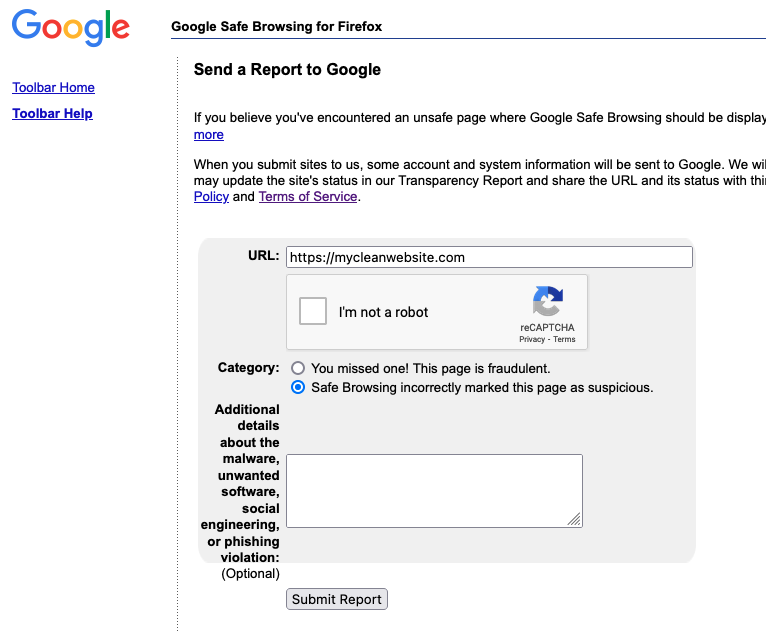
Task: Click the reCAPTCHA Terms link
Action: (x=564, y=339)
